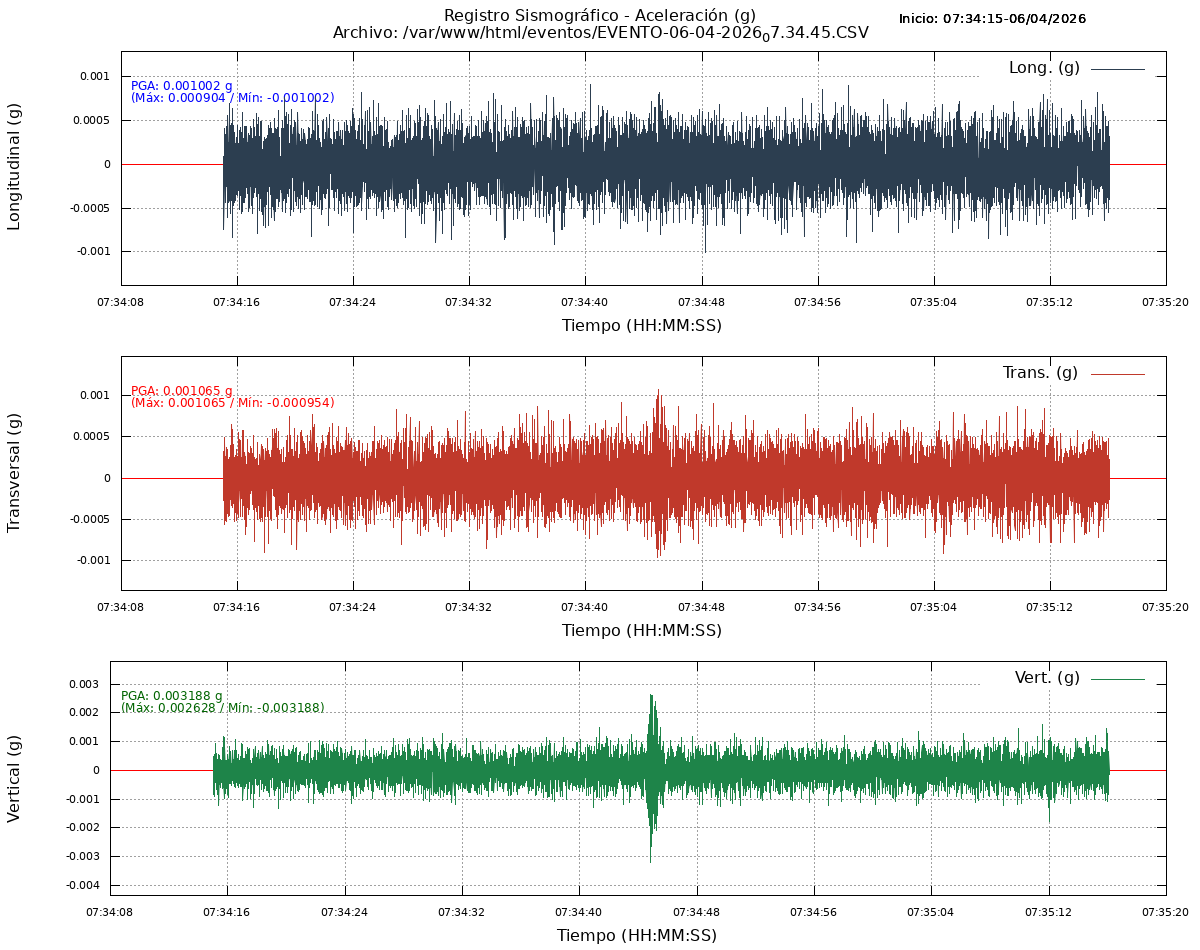Screen dimensions: 1200x950
Task: Click the 07:34:32 tick under the Vertical plot
Action: (461, 911)
